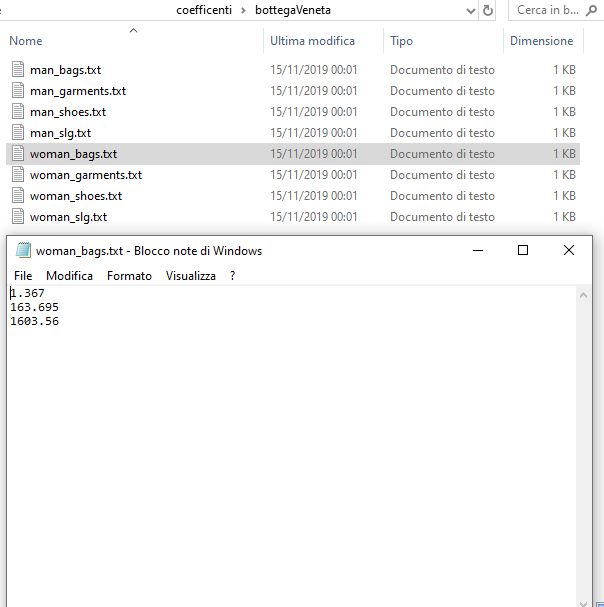Click the explorer search box
The width and height of the screenshot is (604, 607).
pos(550,11)
